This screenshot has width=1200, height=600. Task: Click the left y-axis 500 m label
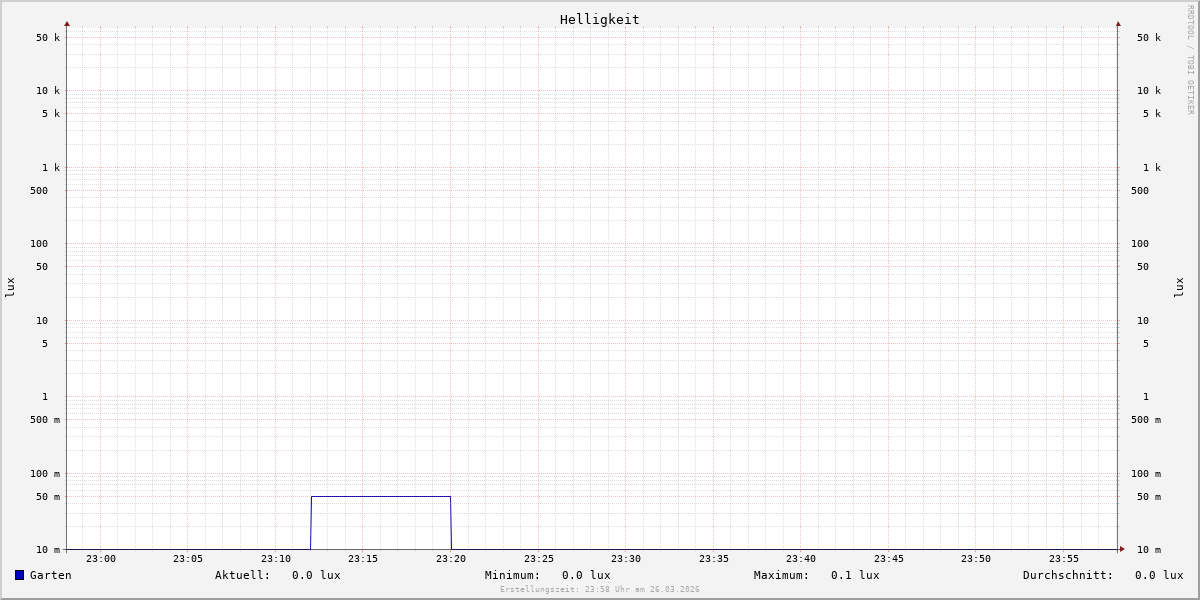(x=45, y=420)
